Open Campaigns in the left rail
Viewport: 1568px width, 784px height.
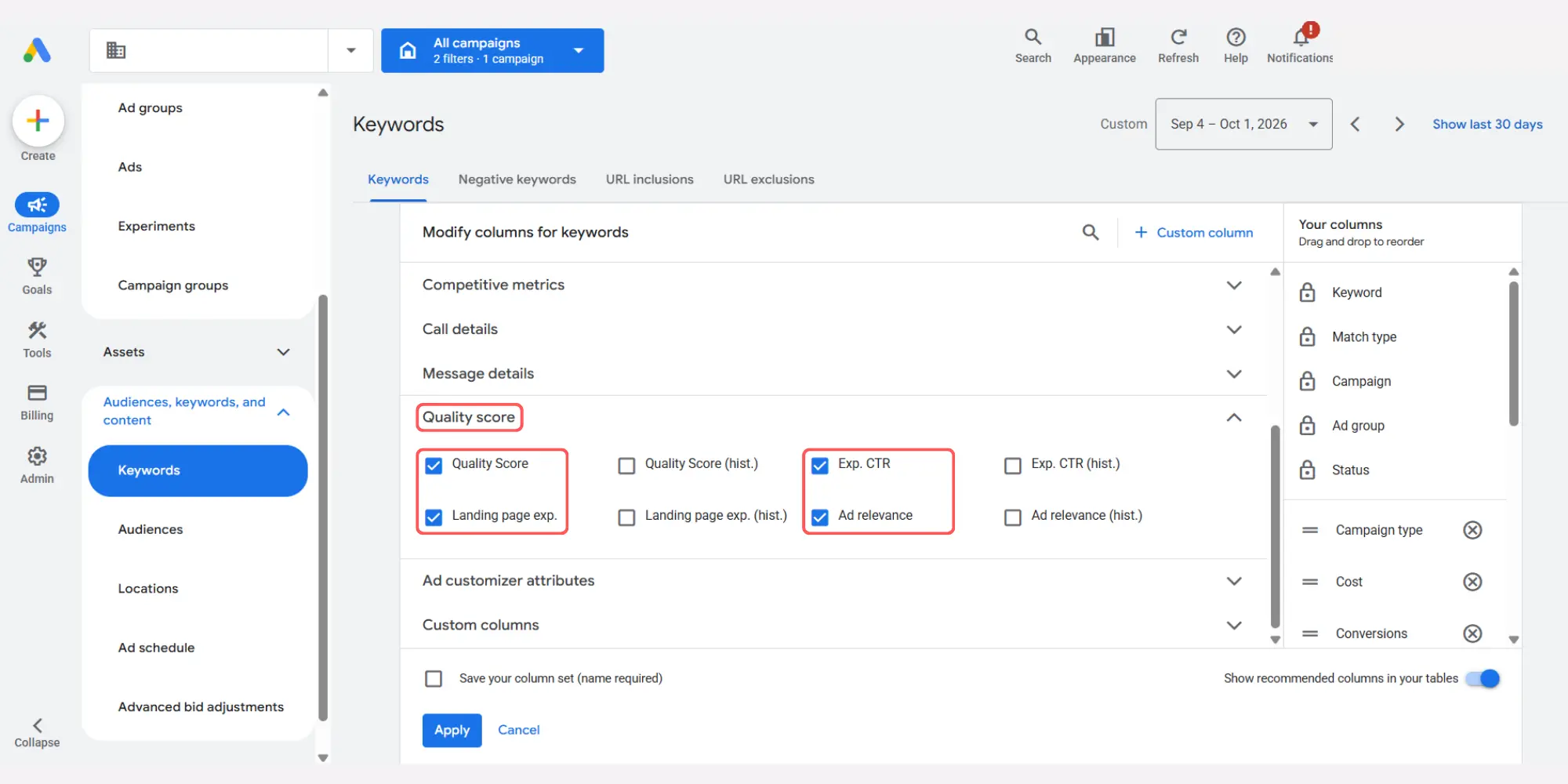[x=37, y=213]
